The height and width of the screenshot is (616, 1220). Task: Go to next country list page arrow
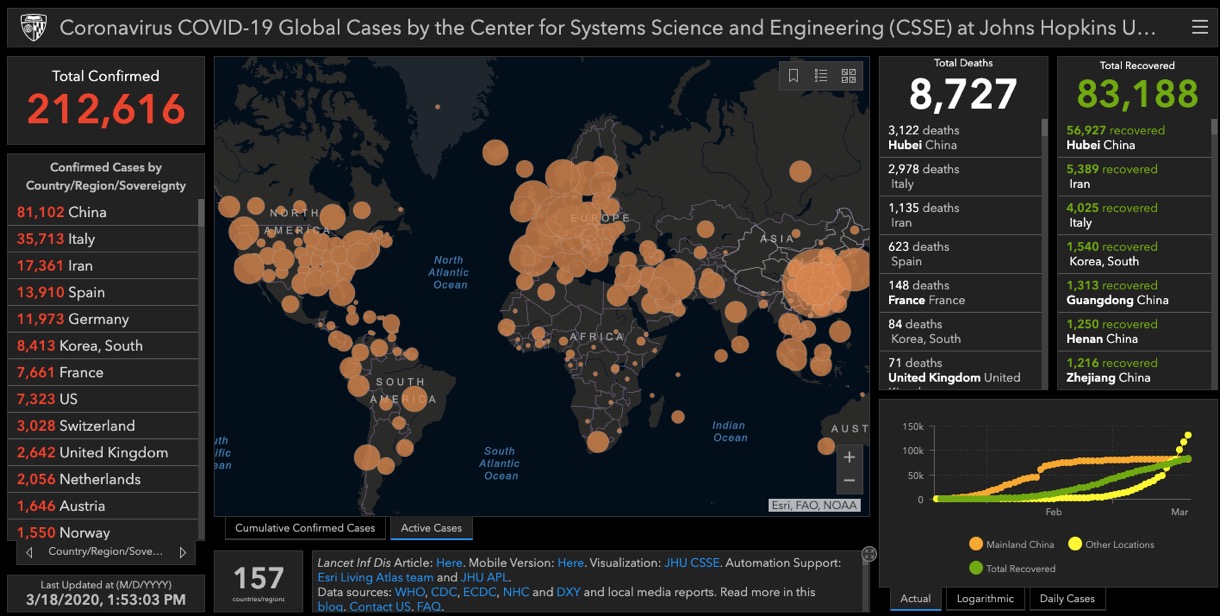point(182,552)
